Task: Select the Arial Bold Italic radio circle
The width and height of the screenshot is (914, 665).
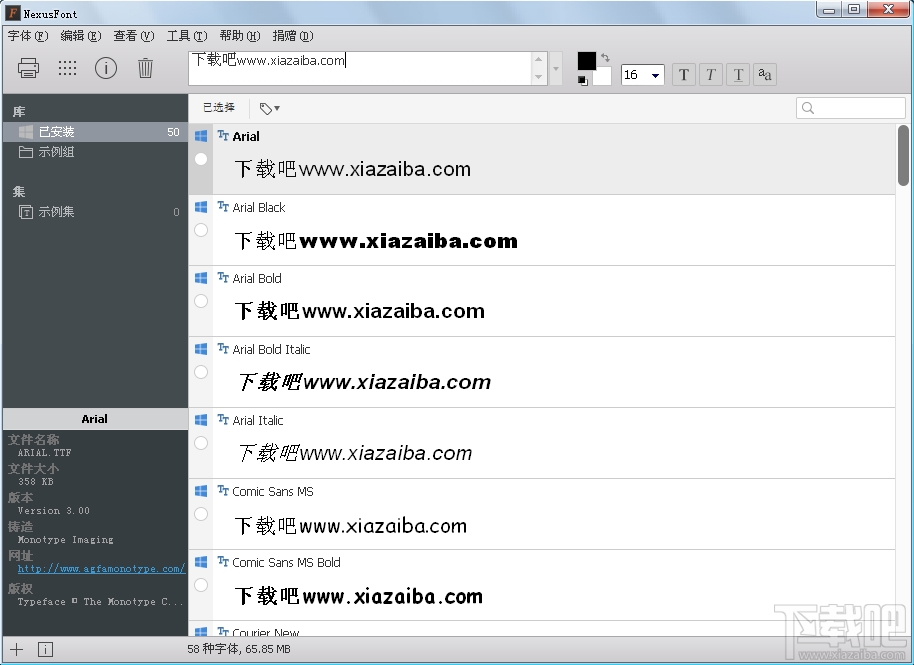Action: (x=201, y=372)
